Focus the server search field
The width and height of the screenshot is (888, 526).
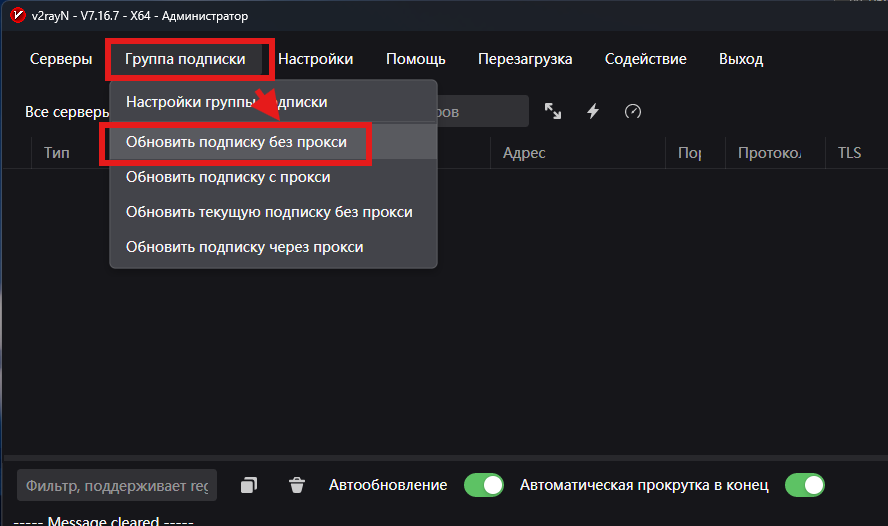click(481, 112)
